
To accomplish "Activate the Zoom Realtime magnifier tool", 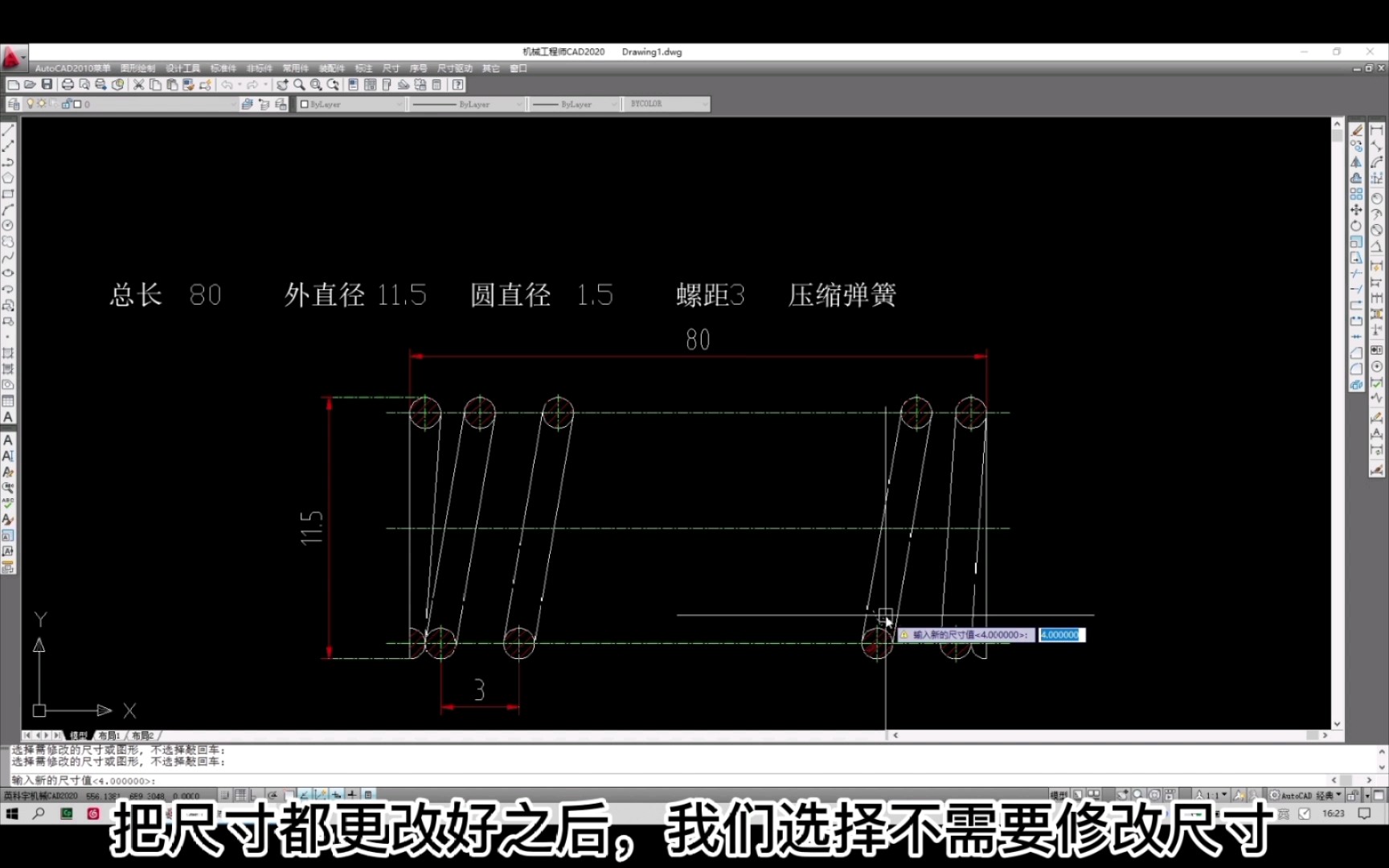I will 300,84.
